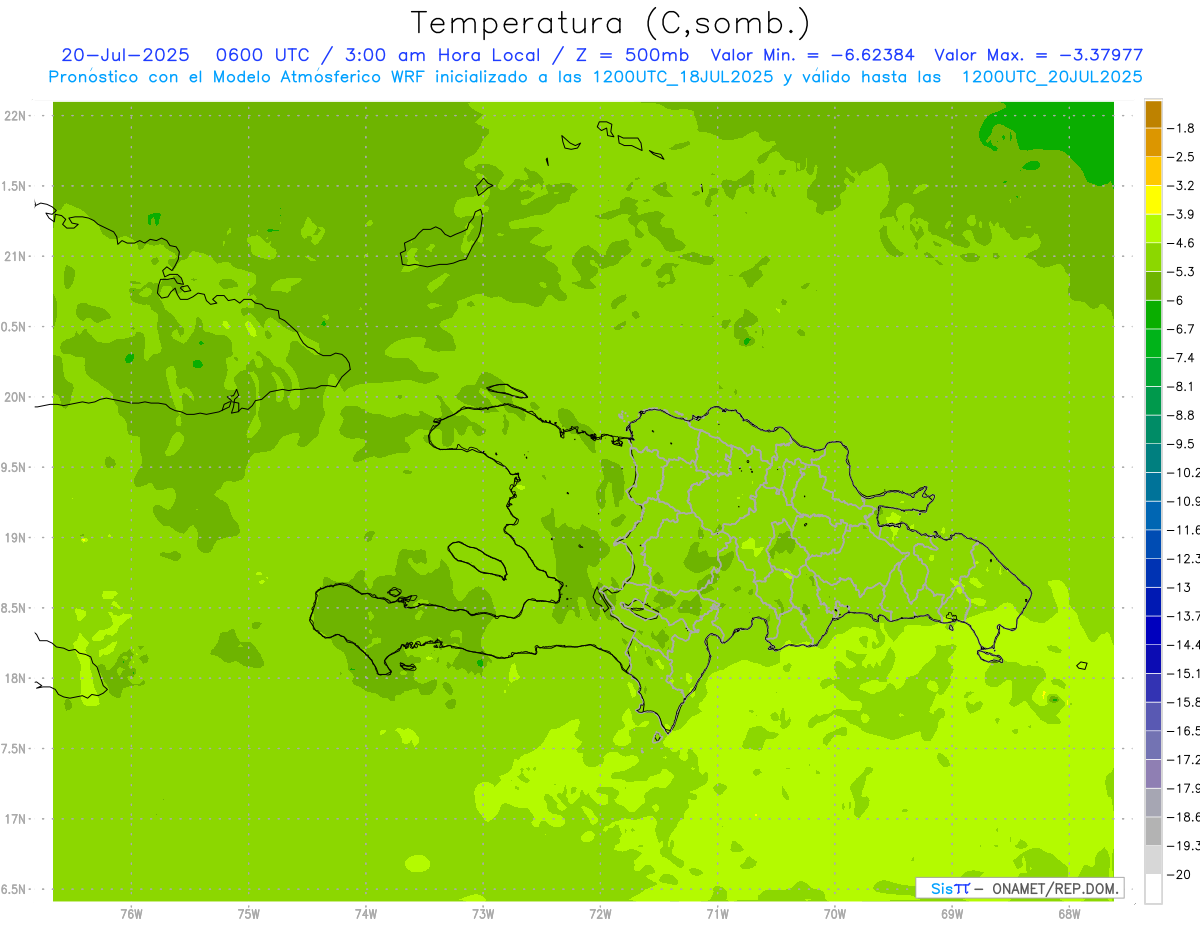Click the '70W' longitude label
The height and width of the screenshot is (927, 1200).
click(835, 913)
